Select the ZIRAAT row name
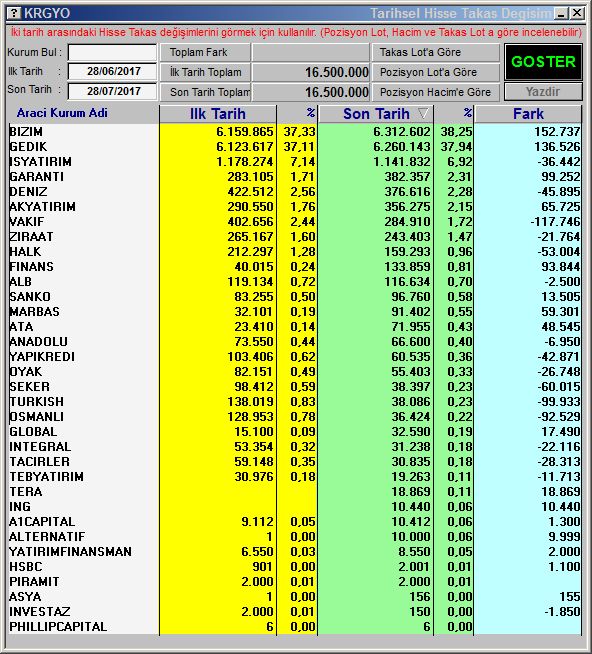 (x=31, y=237)
